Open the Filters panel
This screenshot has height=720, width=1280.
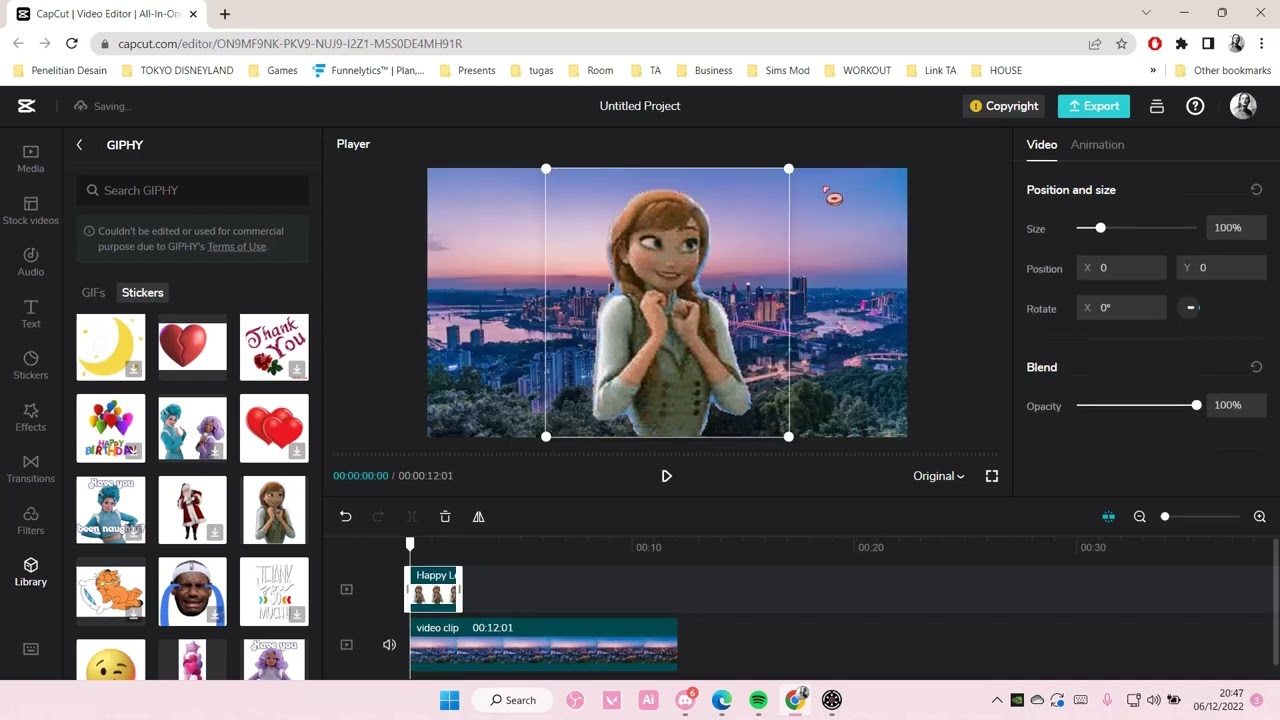coord(31,521)
